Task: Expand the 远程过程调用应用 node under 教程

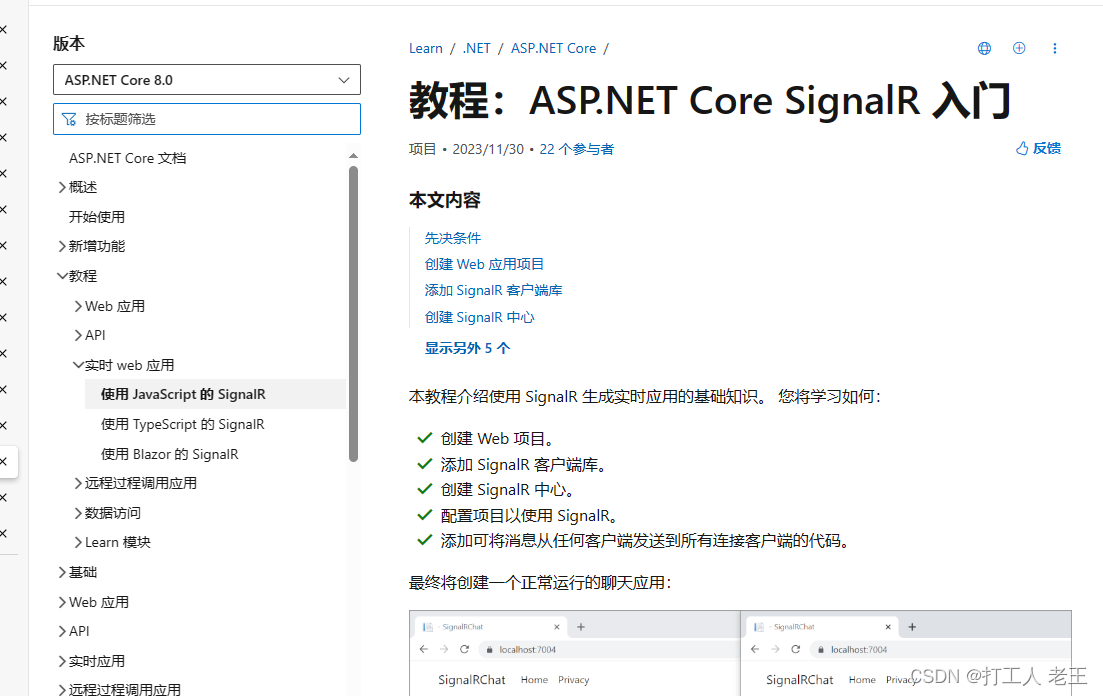Action: click(x=78, y=483)
